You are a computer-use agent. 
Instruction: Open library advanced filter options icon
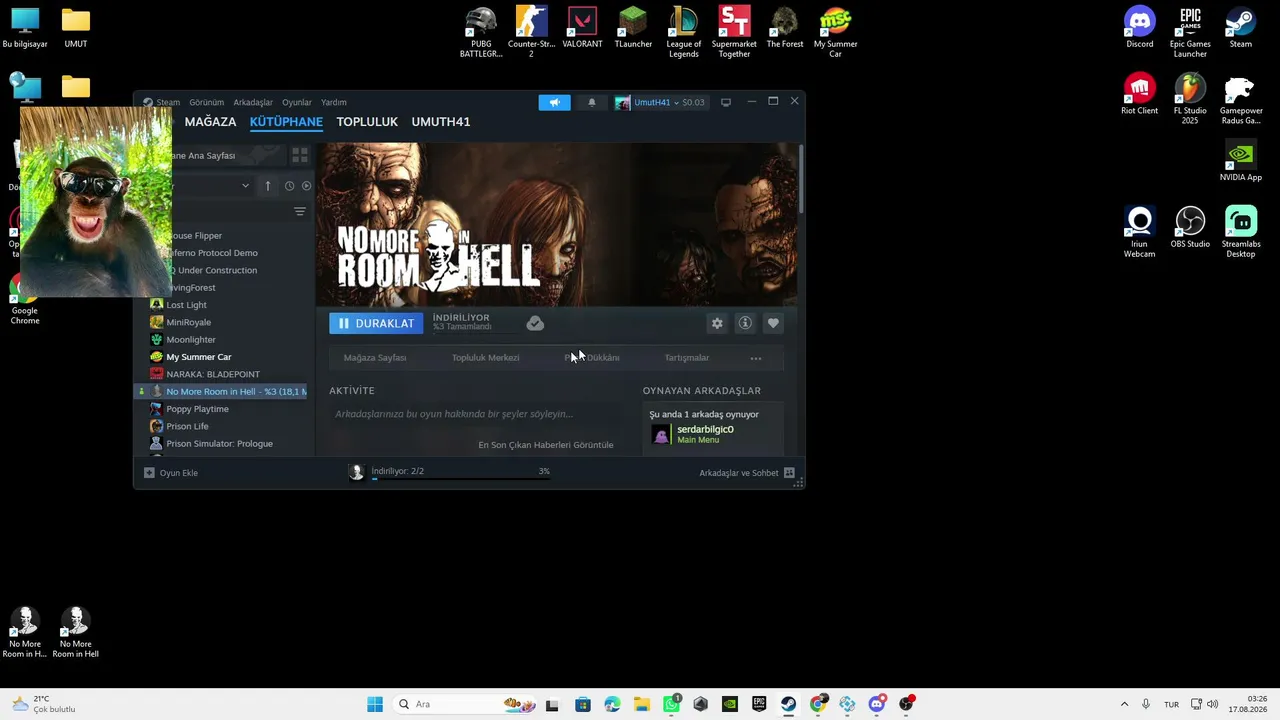pyautogui.click(x=300, y=211)
